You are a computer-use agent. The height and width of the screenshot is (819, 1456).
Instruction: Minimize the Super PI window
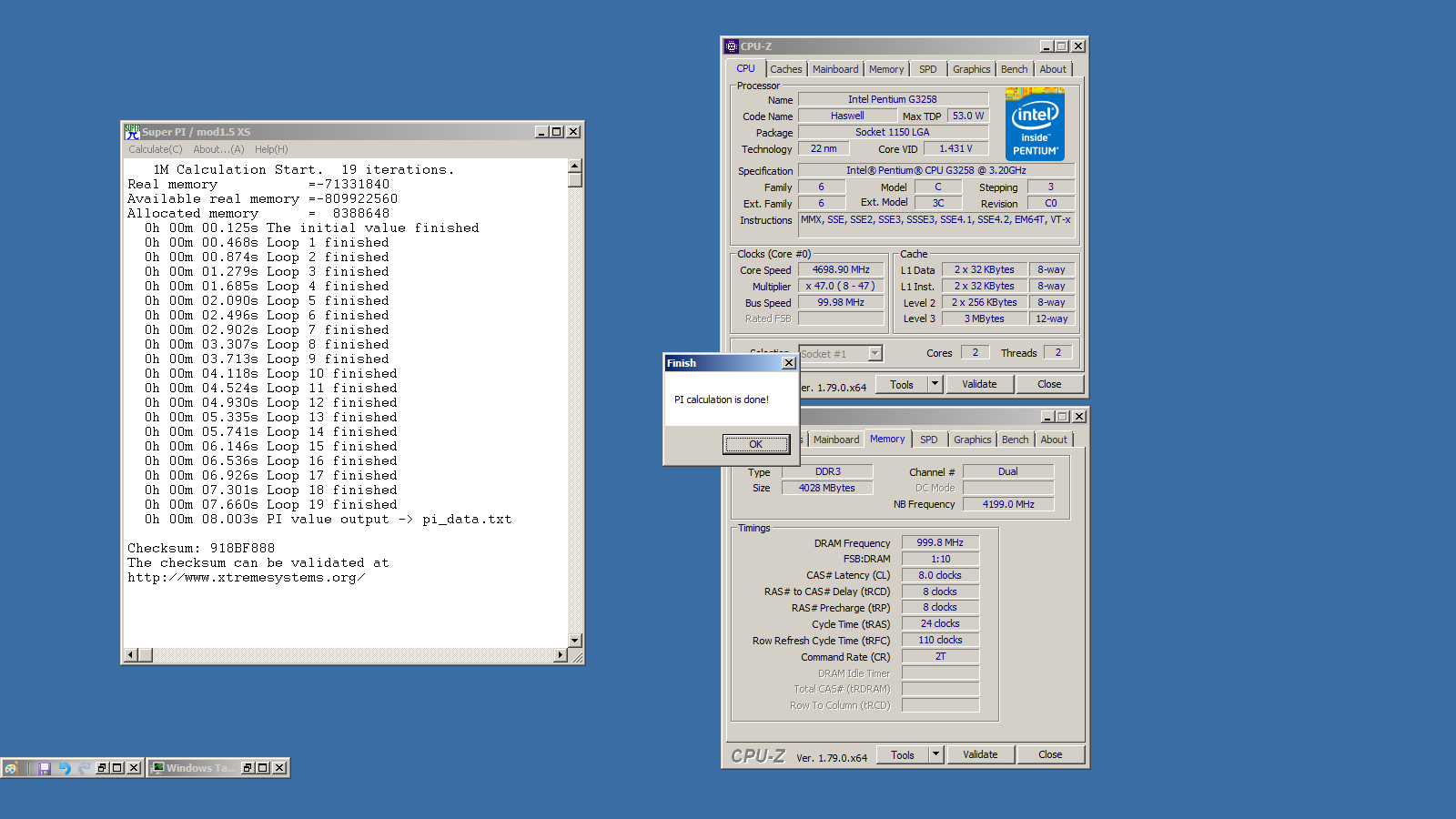tap(541, 132)
